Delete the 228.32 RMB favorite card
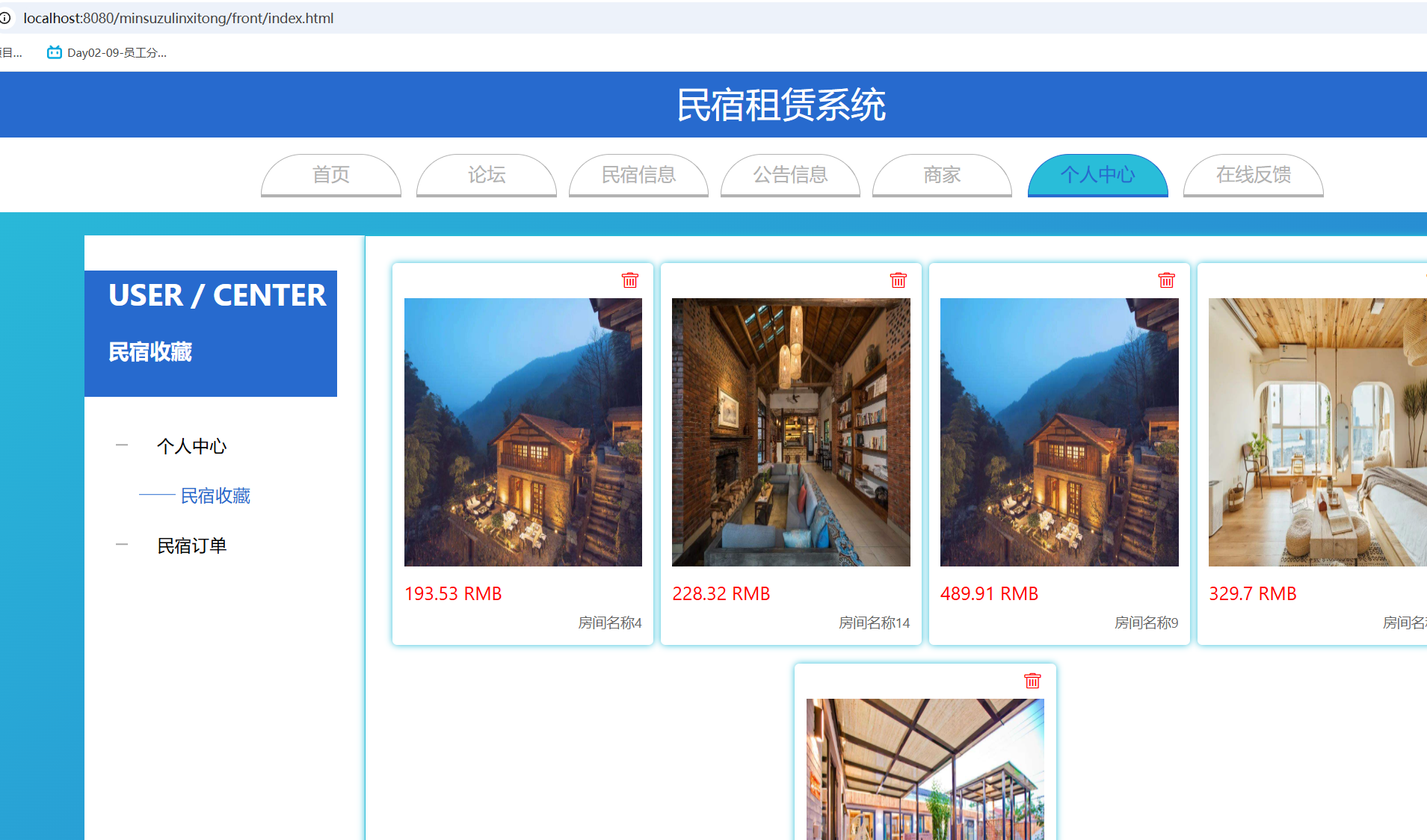Image resolution: width=1427 pixels, height=840 pixels. point(899,280)
